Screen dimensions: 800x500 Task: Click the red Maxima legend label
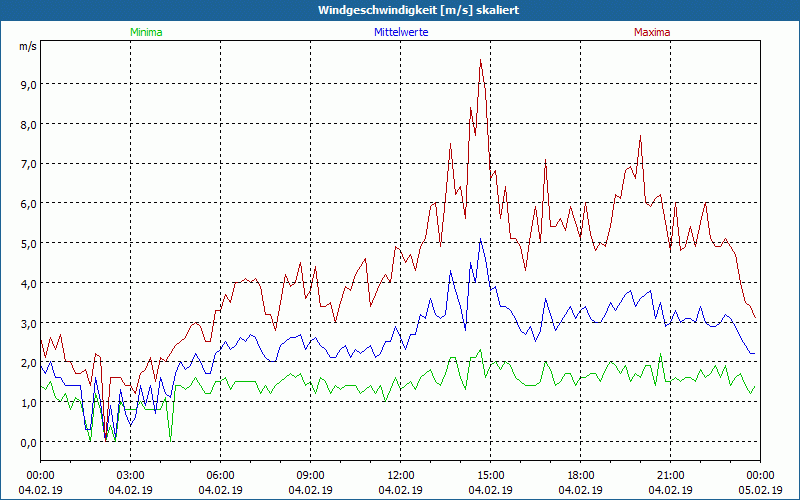[x=652, y=32]
